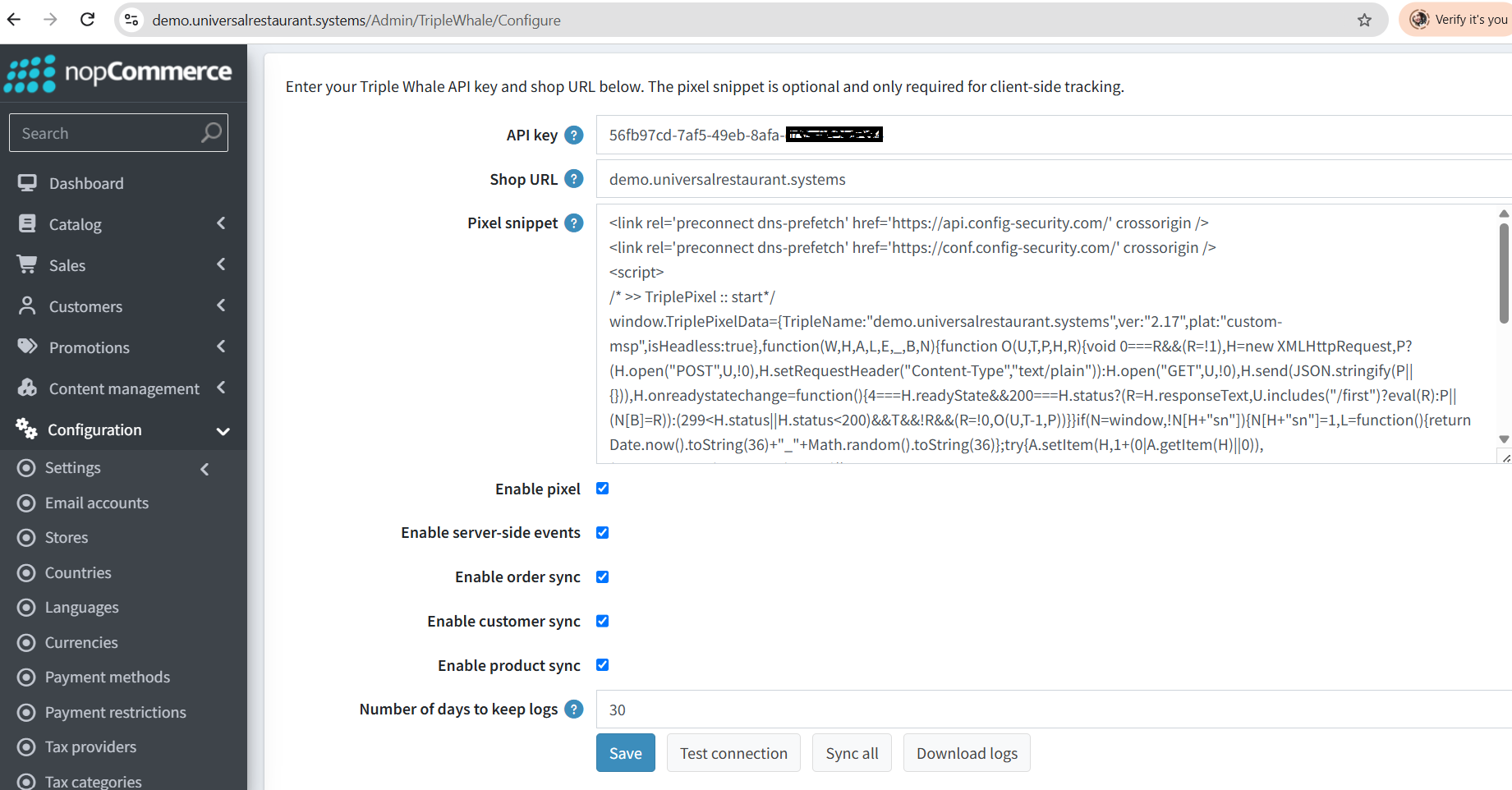Click the Test connection button
Screen dimensions: 1512x790
[733, 753]
